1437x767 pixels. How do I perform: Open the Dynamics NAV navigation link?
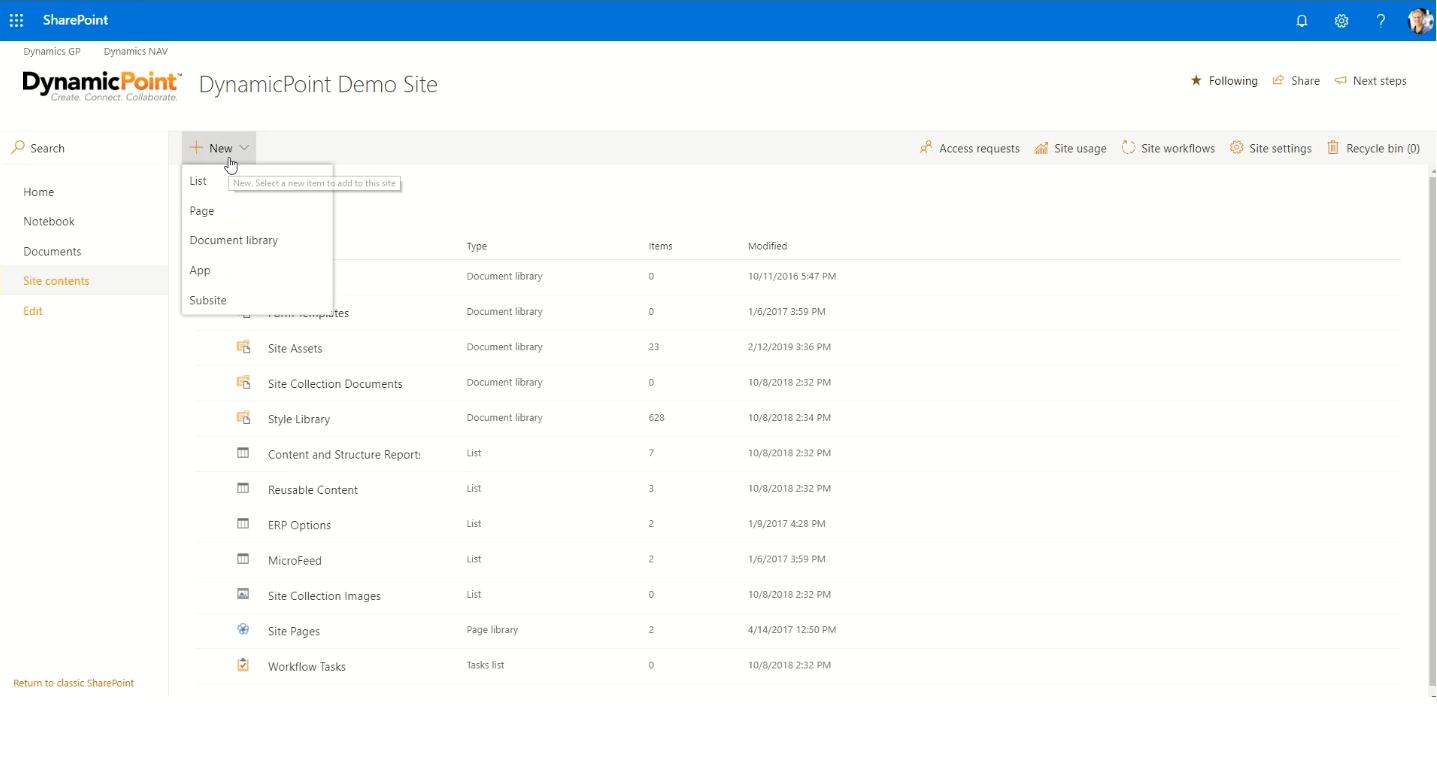[136, 51]
